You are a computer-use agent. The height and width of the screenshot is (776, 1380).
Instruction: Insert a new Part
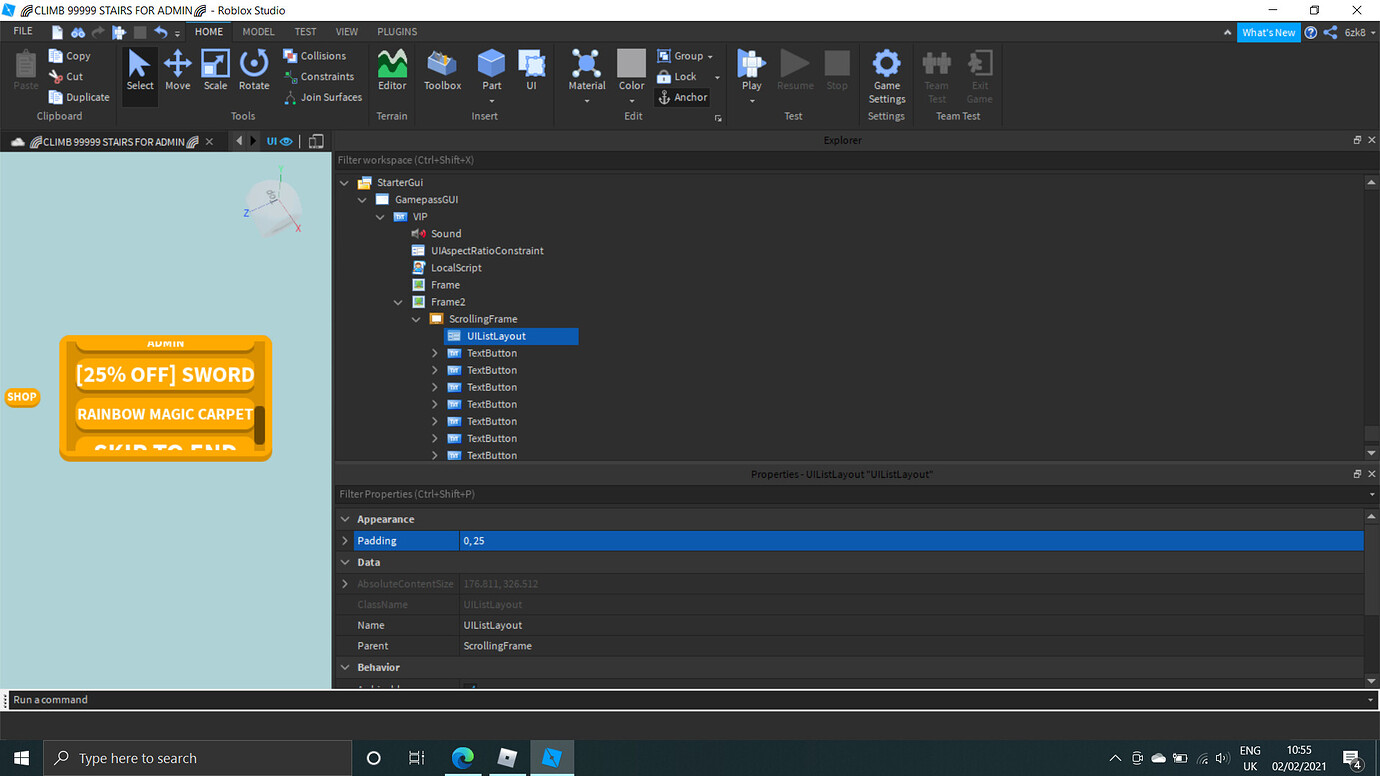[x=491, y=70]
